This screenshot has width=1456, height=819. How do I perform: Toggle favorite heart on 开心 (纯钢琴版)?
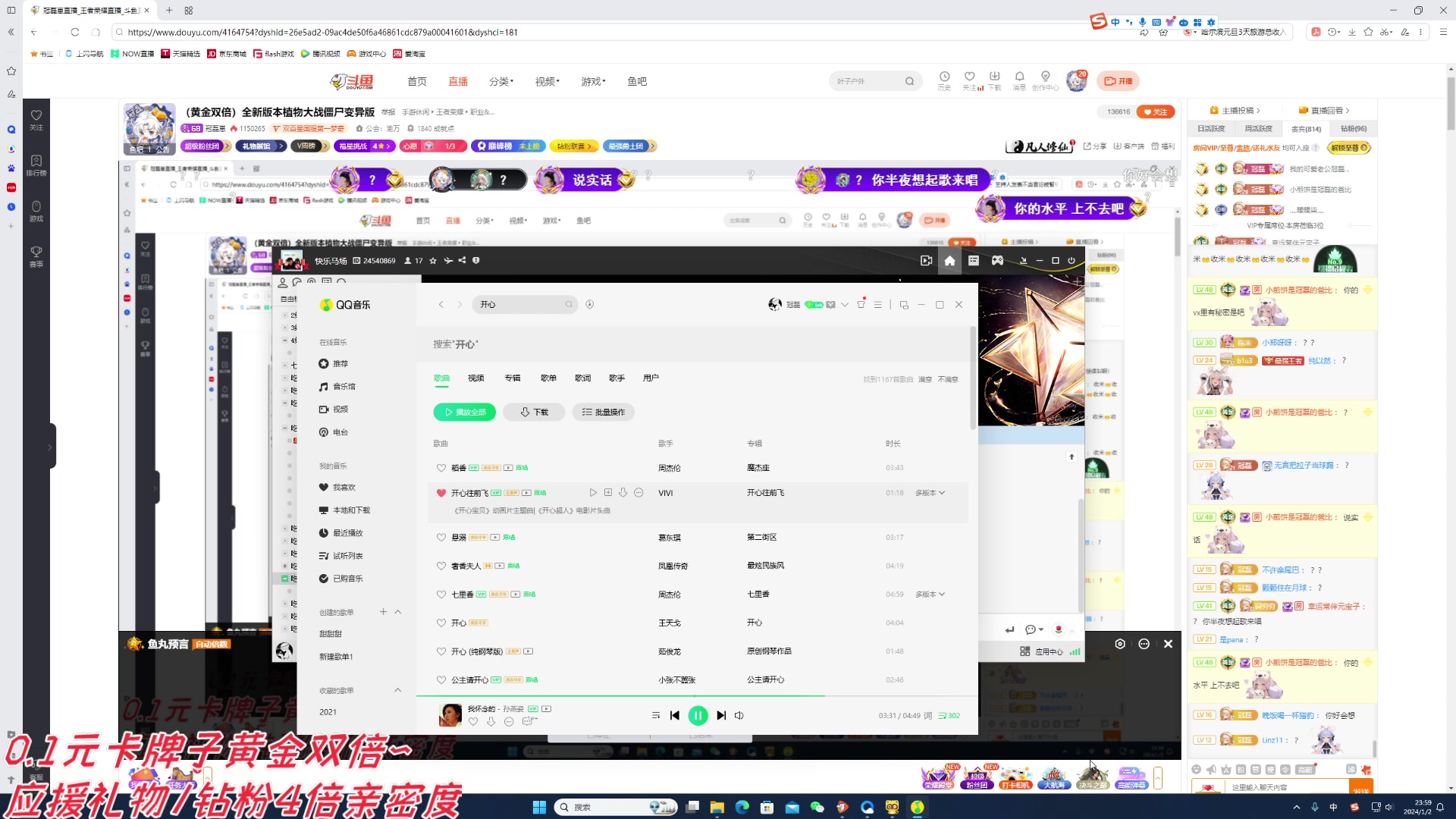[x=441, y=651]
